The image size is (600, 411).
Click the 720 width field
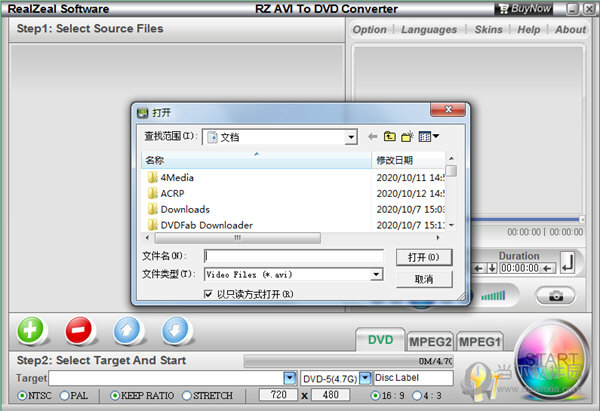pos(278,395)
